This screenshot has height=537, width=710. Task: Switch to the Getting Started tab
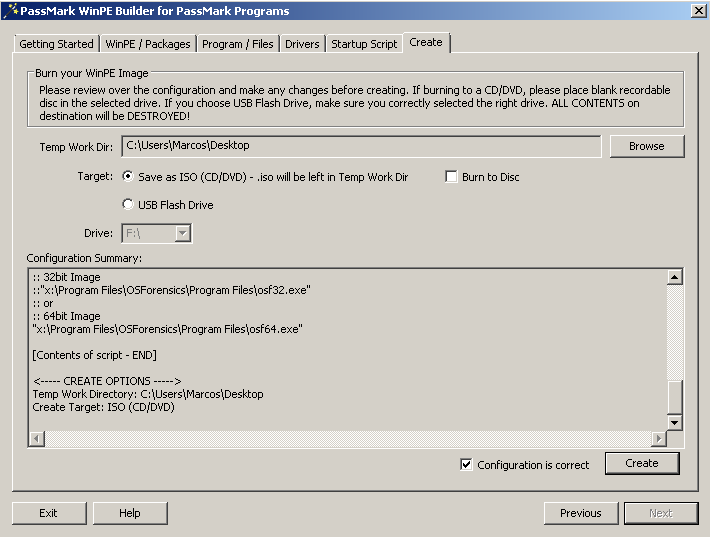pyautogui.click(x=57, y=44)
